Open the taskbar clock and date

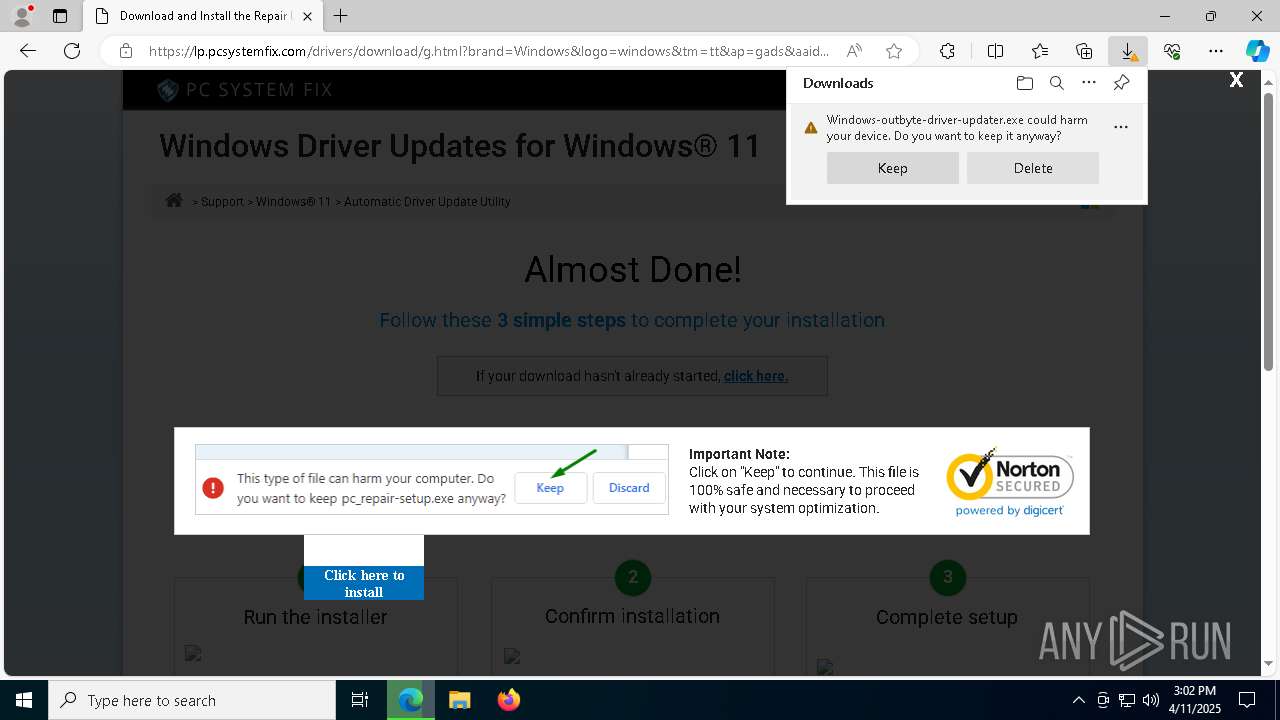pyautogui.click(x=1195, y=700)
